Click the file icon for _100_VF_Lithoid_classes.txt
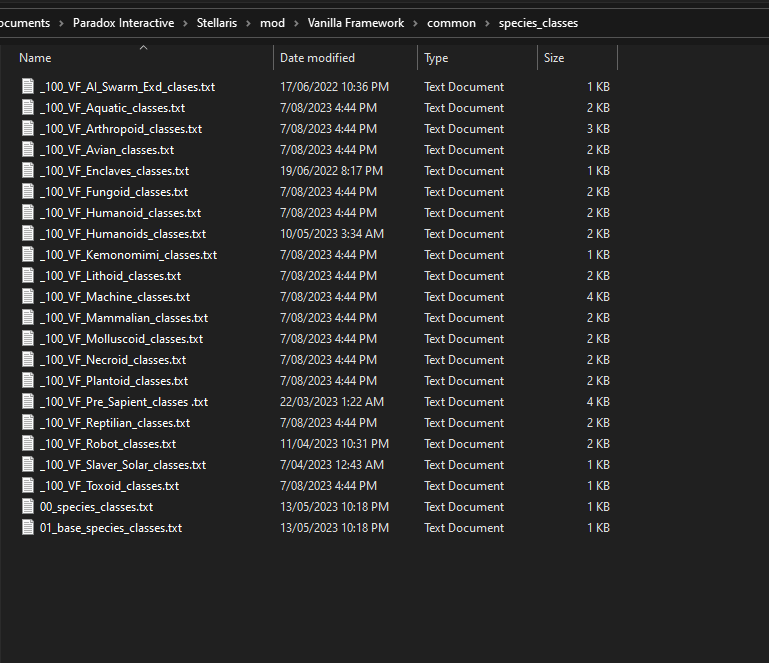769x663 pixels. 28,276
